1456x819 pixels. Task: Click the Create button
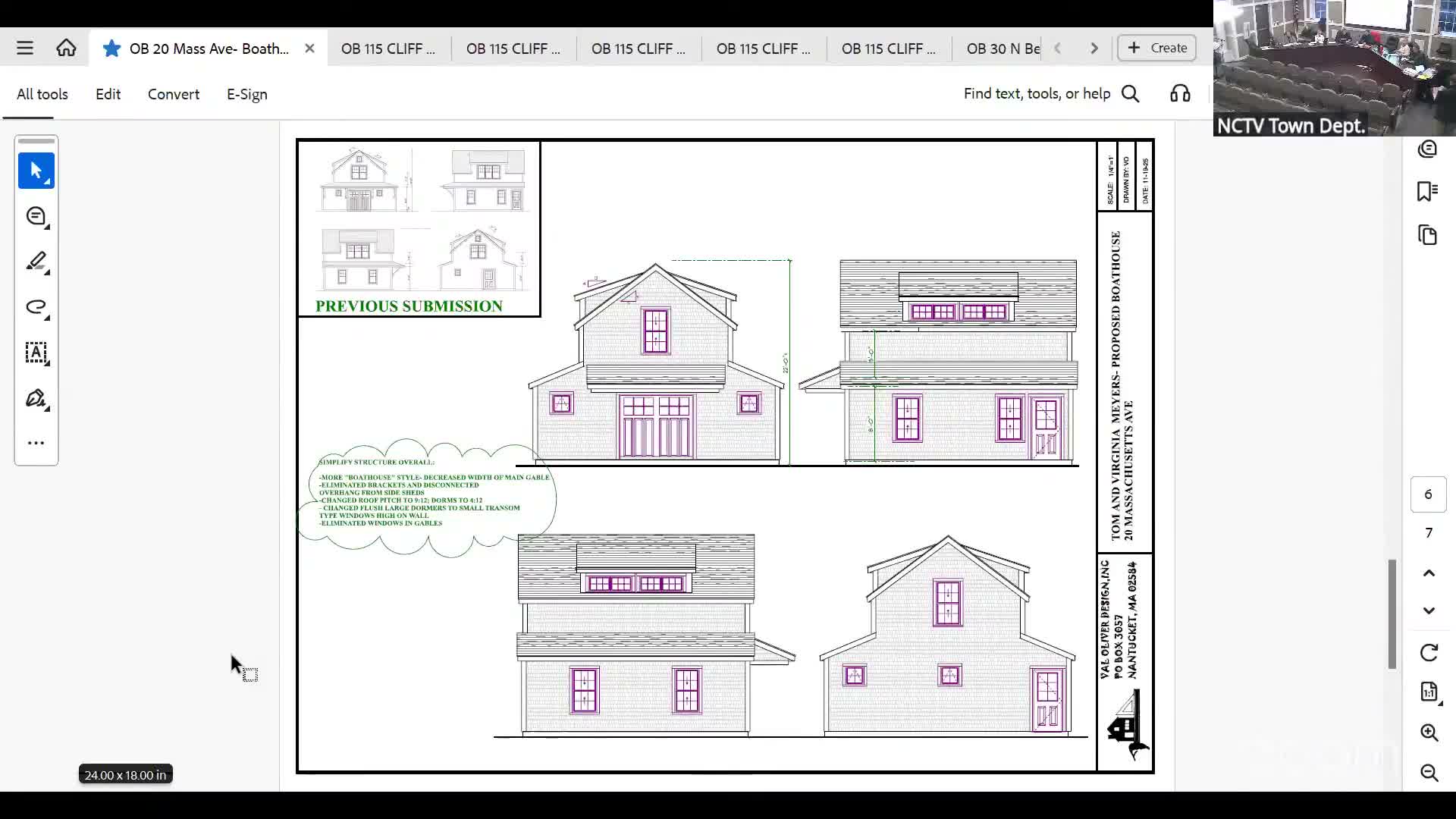point(1155,48)
